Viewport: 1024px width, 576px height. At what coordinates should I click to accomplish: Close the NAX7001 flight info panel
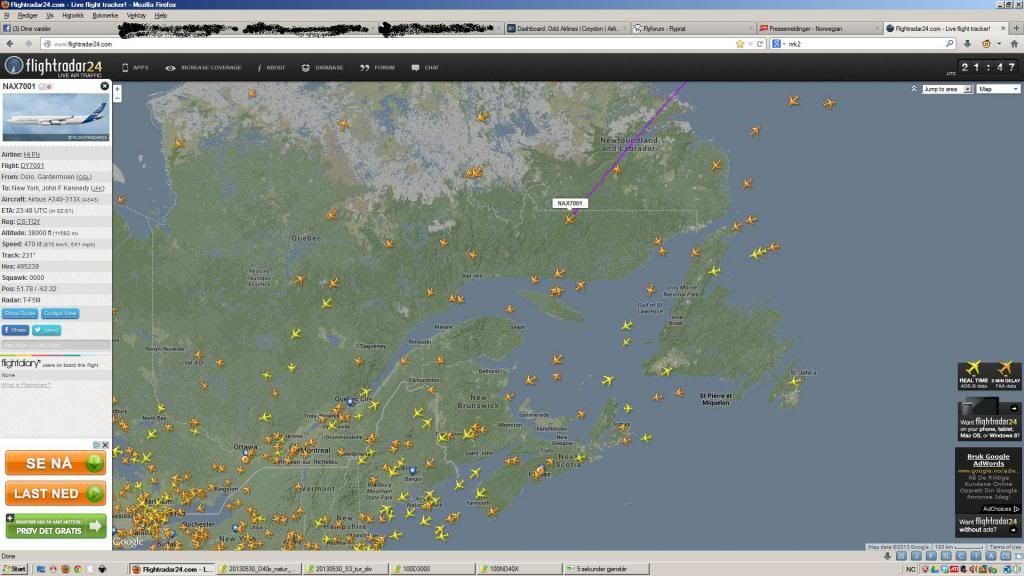coord(104,86)
